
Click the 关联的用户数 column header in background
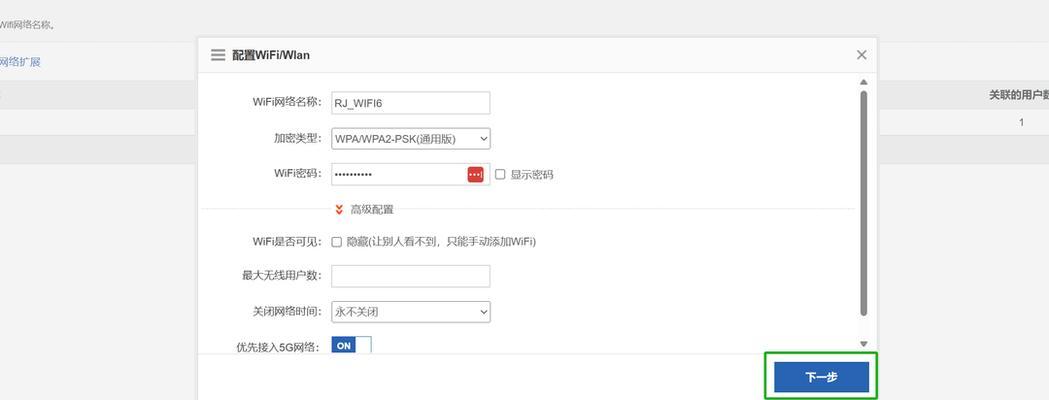coord(1018,96)
